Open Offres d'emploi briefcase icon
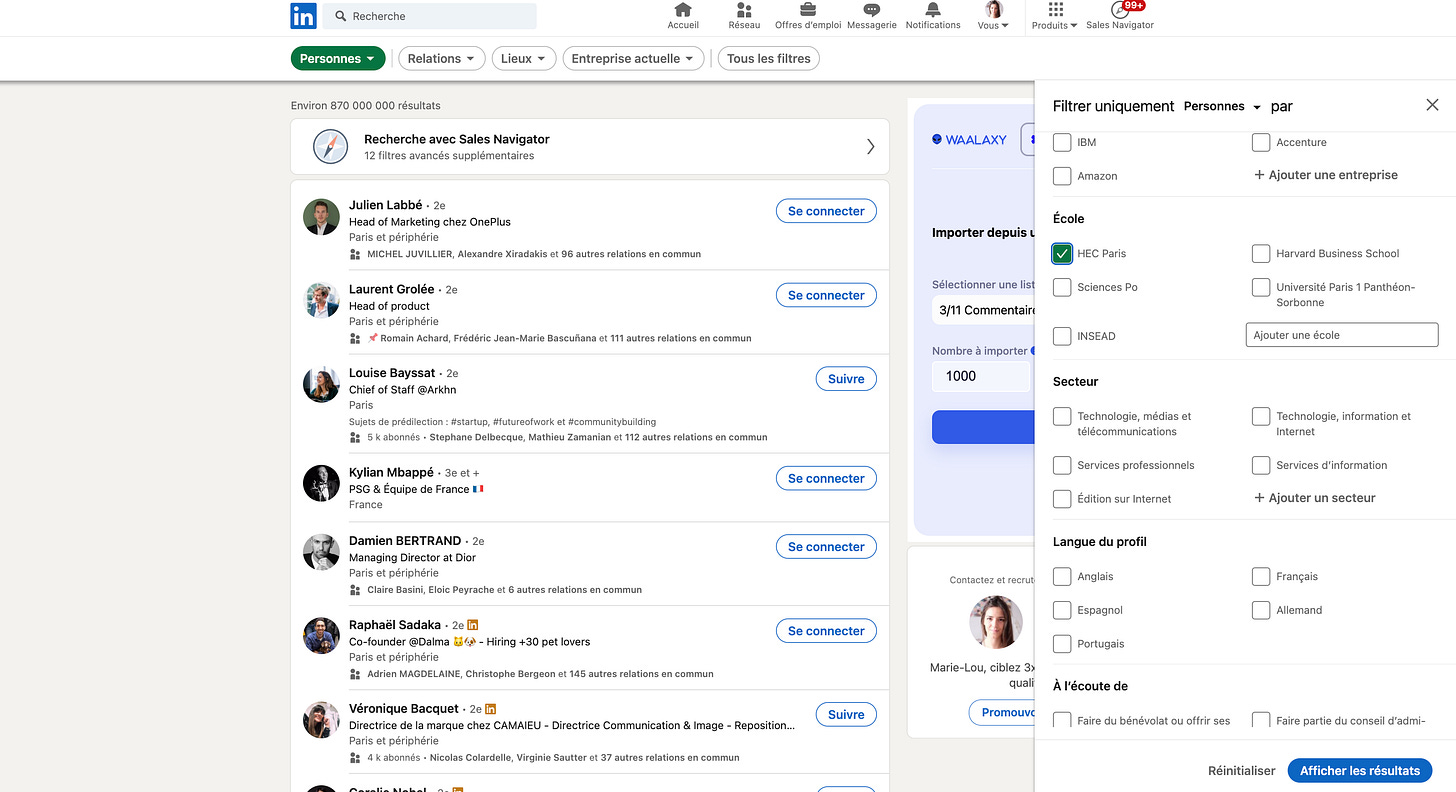1456x792 pixels. [808, 10]
